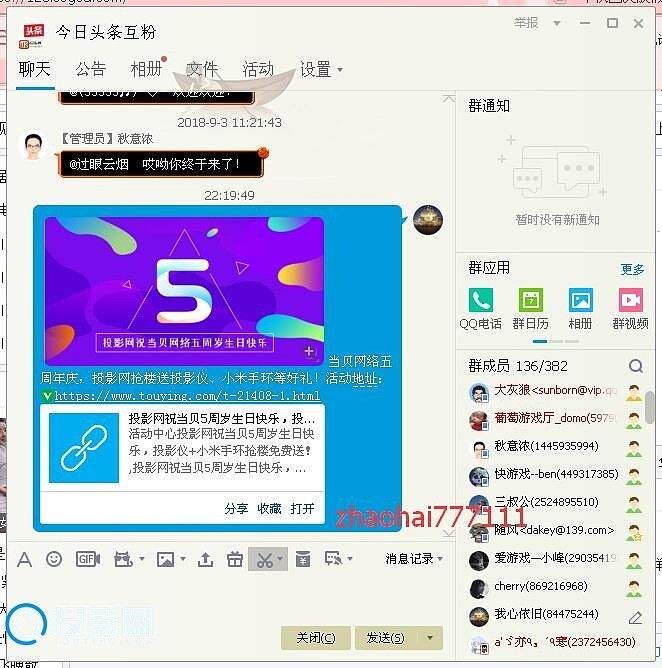Click the role icon beside 大灰狼 member
The height and width of the screenshot is (668, 662).
point(634,392)
